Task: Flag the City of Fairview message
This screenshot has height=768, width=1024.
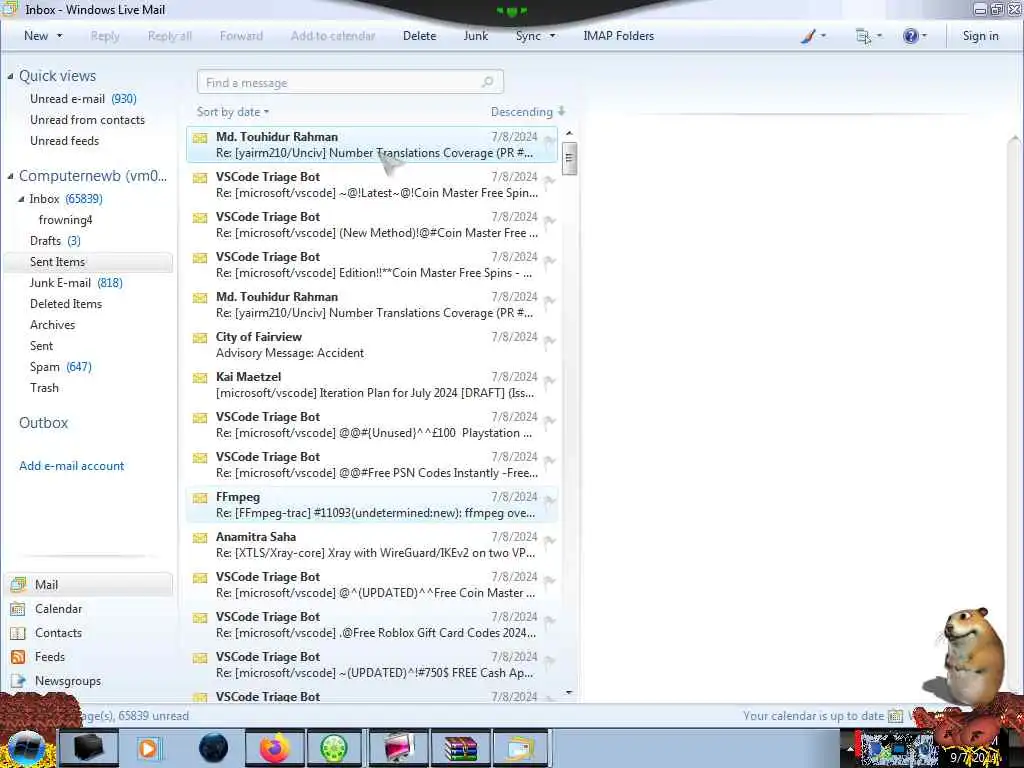Action: pos(549,341)
